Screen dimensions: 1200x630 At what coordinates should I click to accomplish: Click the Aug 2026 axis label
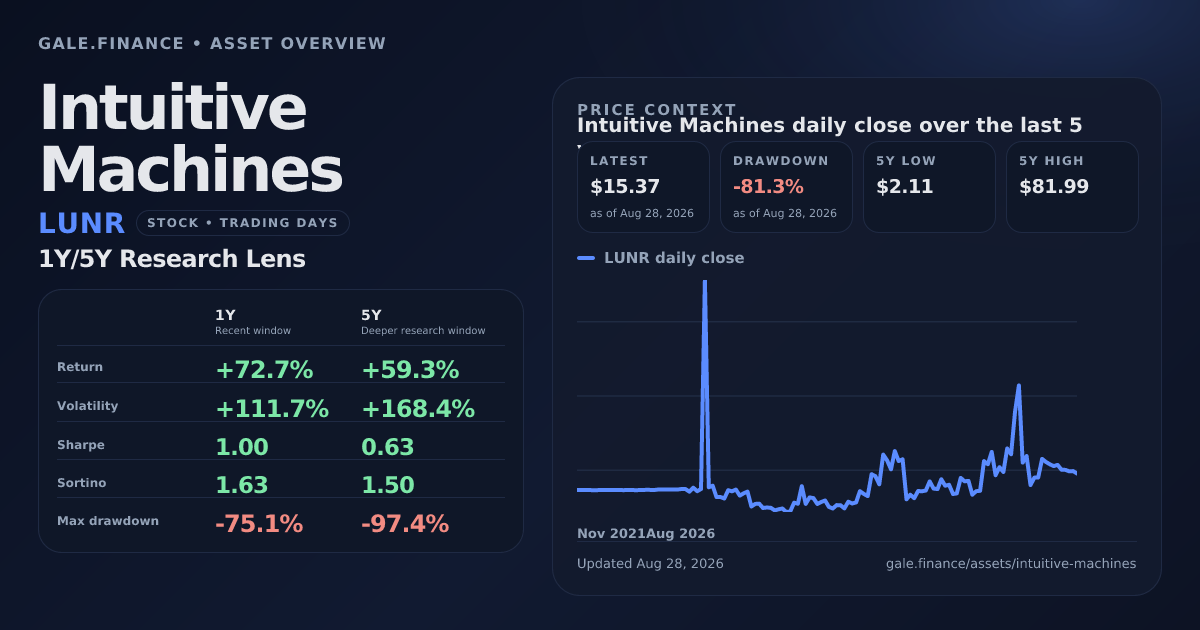[681, 534]
